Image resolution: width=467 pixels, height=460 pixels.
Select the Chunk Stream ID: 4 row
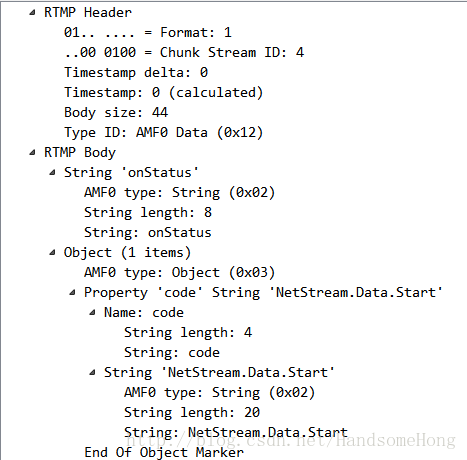(x=184, y=53)
